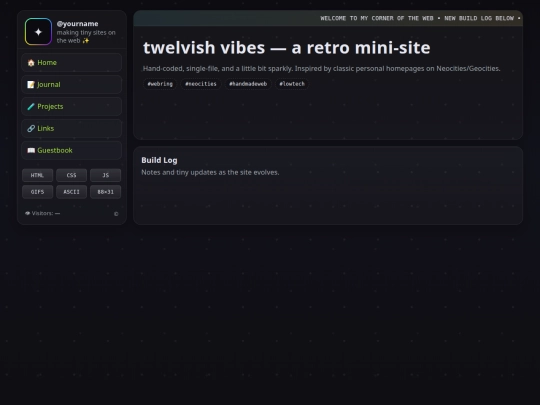Click the notepad icon beside Journal
This screenshot has width=540, height=405.
pyautogui.click(x=31, y=85)
